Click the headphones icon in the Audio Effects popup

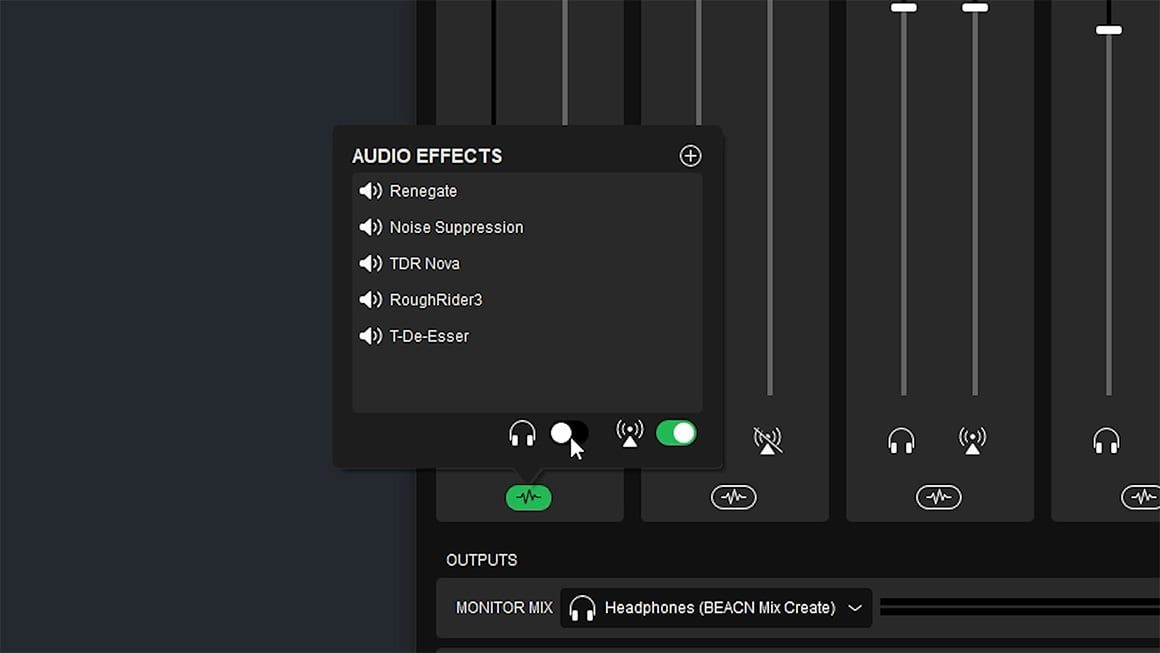522,433
